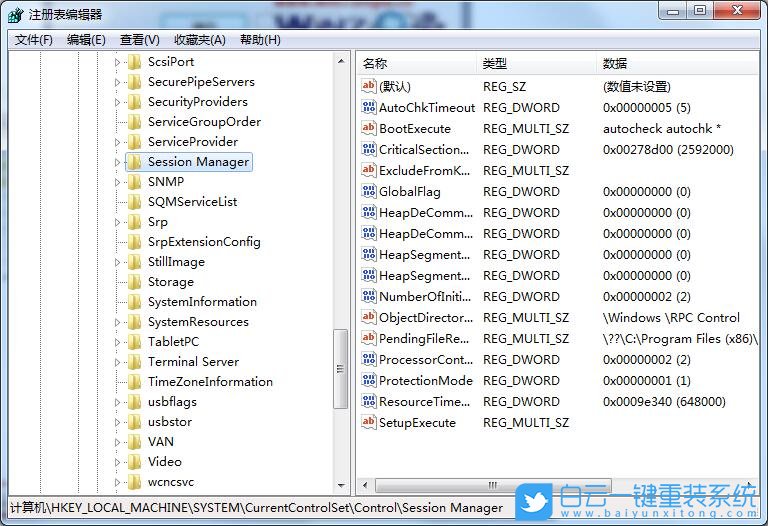Expand the ServiceProvider tree node

pyautogui.click(x=117, y=142)
